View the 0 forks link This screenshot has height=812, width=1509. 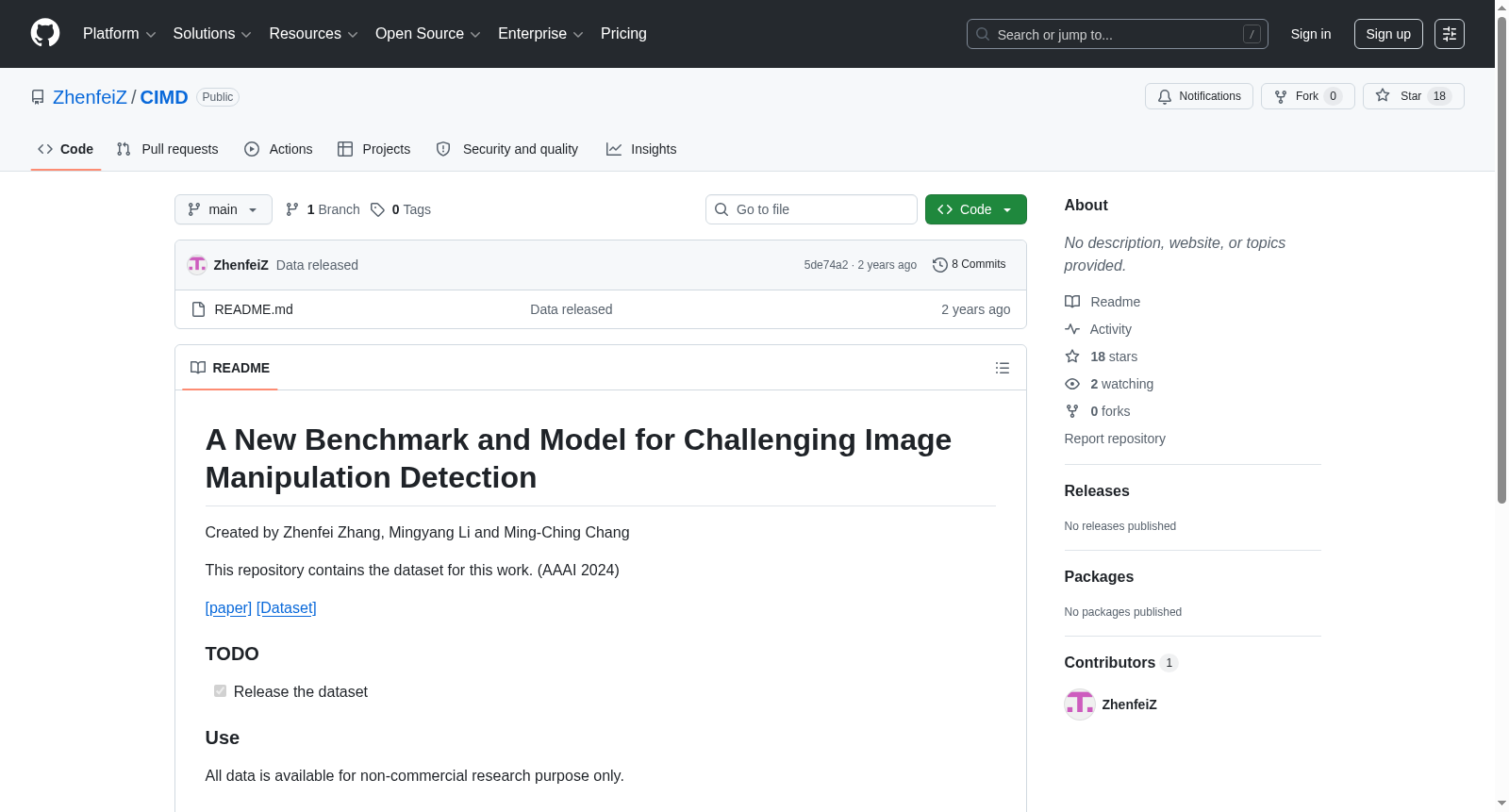[x=1098, y=411]
